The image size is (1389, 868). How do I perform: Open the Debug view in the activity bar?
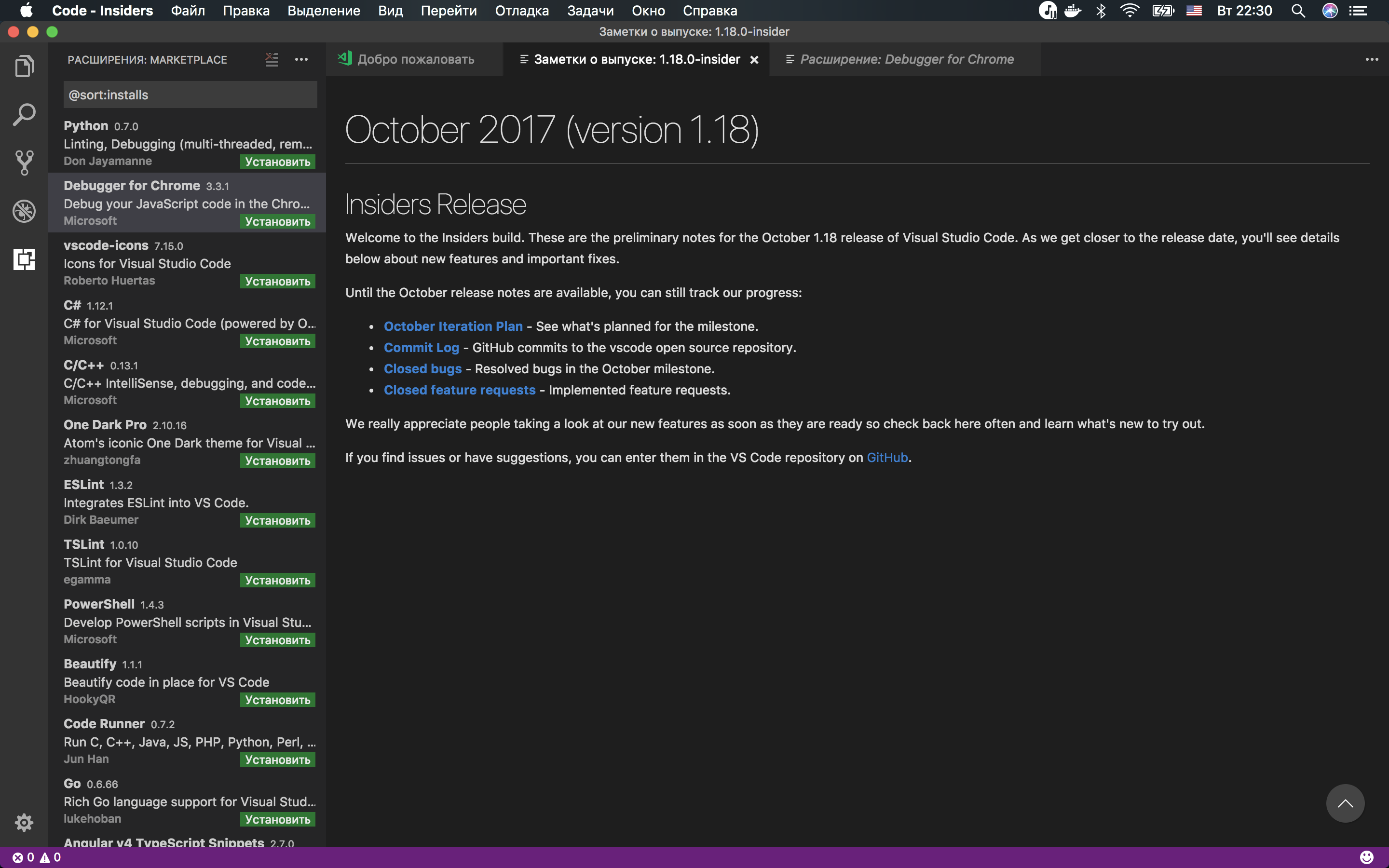tap(24, 211)
